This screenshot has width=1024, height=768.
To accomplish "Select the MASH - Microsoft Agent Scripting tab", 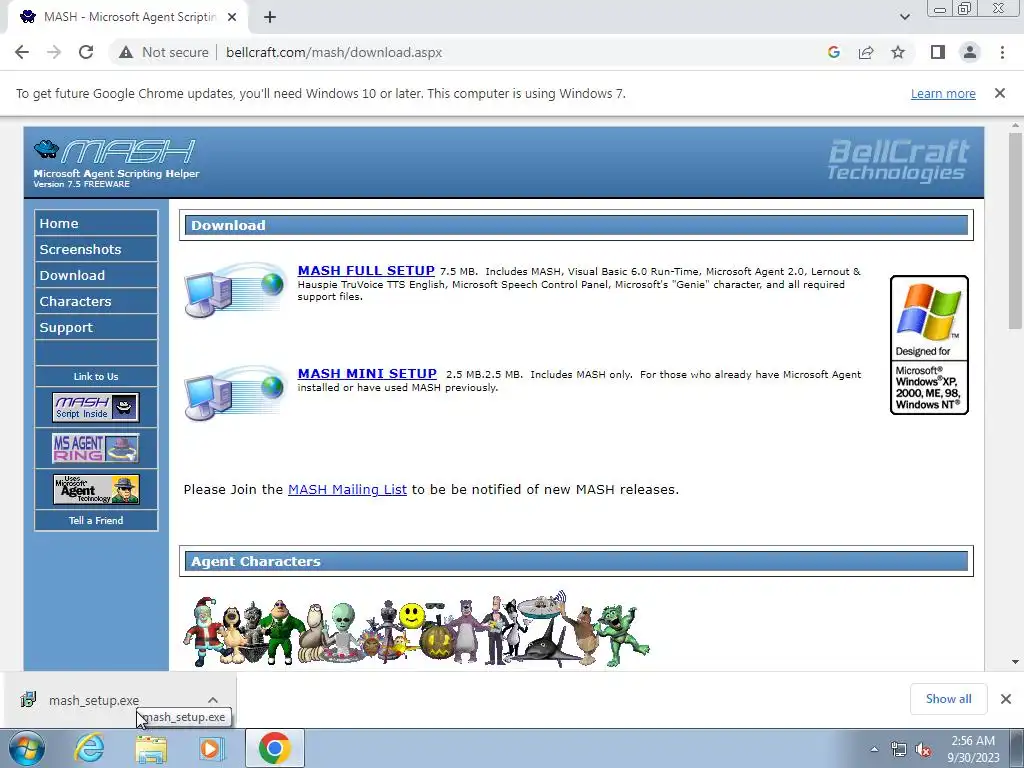I will [x=128, y=18].
